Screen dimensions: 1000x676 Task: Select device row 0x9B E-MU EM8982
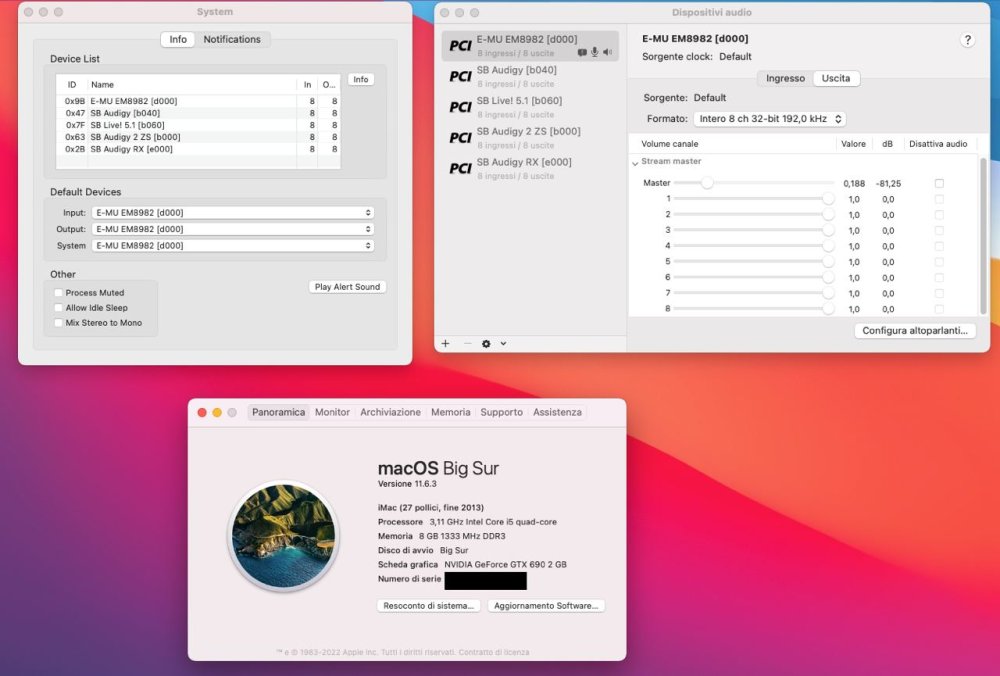pyautogui.click(x=198, y=101)
